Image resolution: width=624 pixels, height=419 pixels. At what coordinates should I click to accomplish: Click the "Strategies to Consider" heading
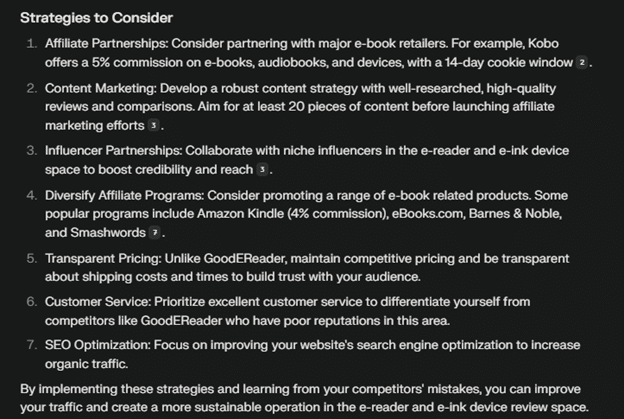tap(96, 18)
